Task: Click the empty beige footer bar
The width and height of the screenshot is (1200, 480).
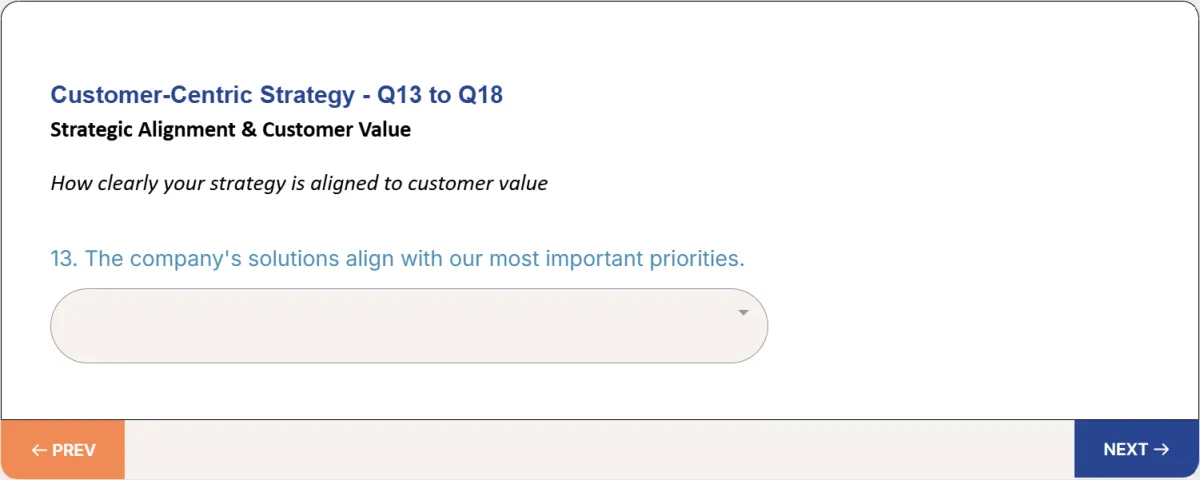Action: click(x=599, y=450)
